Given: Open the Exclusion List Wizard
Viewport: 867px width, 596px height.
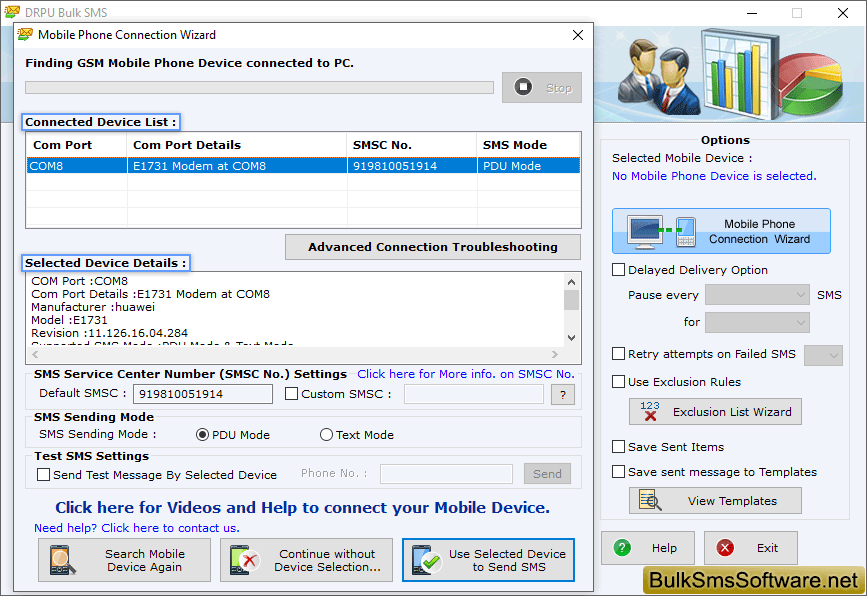Looking at the screenshot, I should (715, 411).
